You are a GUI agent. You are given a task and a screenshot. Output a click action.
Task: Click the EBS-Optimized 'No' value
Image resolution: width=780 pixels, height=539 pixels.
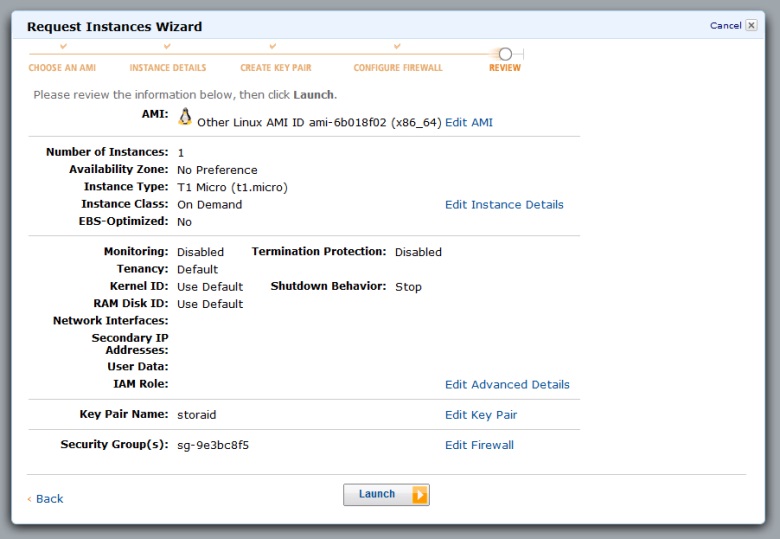point(184,222)
